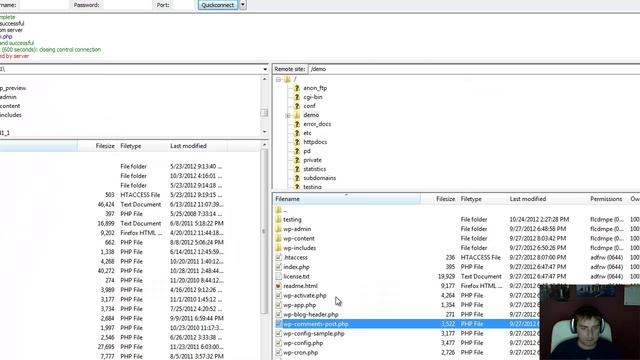Open the Quickconnect history dropdown arrow
Screen dimensions: 640x360
(x=243, y=5)
